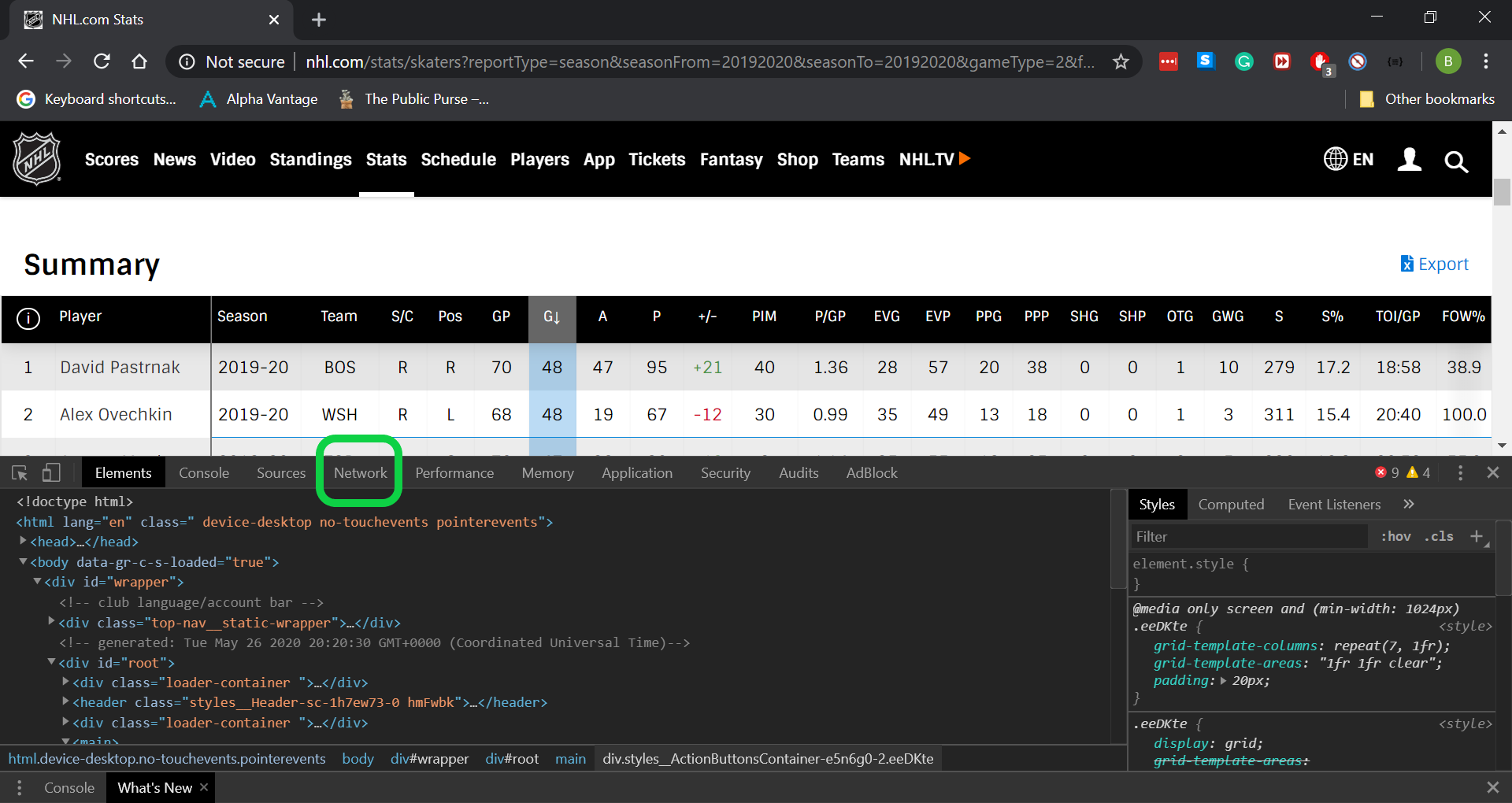
Task: Open the Fantasy navigation link
Action: pyautogui.click(x=731, y=160)
